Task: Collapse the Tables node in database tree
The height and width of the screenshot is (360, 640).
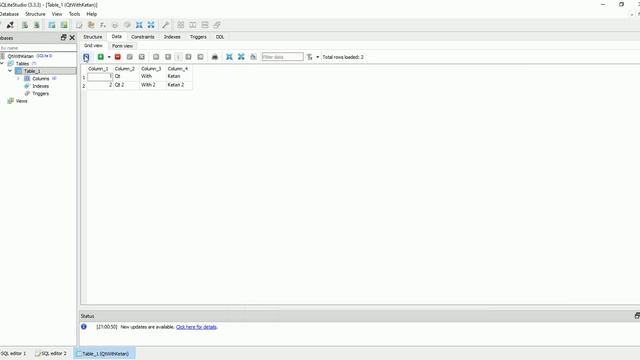Action: pos(2,64)
